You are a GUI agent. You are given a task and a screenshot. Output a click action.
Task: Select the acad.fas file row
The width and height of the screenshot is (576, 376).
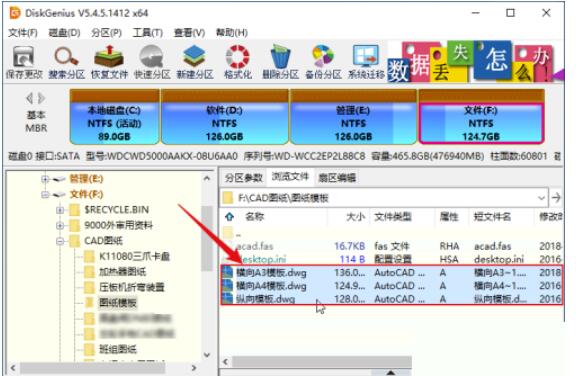click(392, 246)
